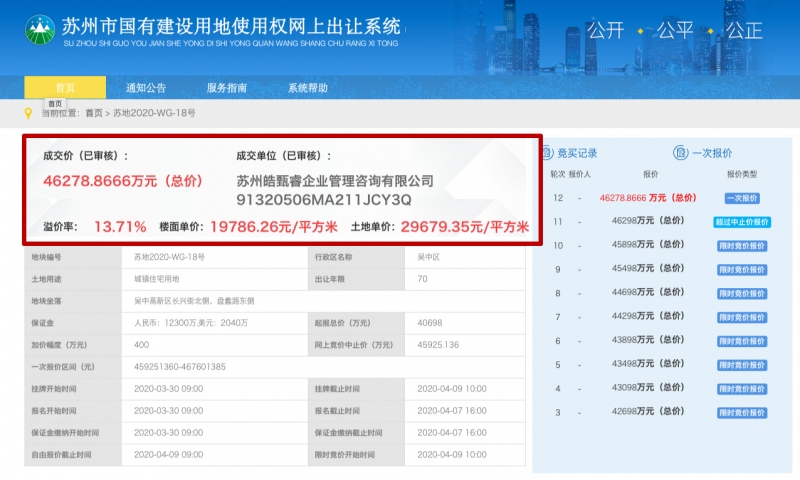Switch to the 一次报价 tab heading

point(712,153)
